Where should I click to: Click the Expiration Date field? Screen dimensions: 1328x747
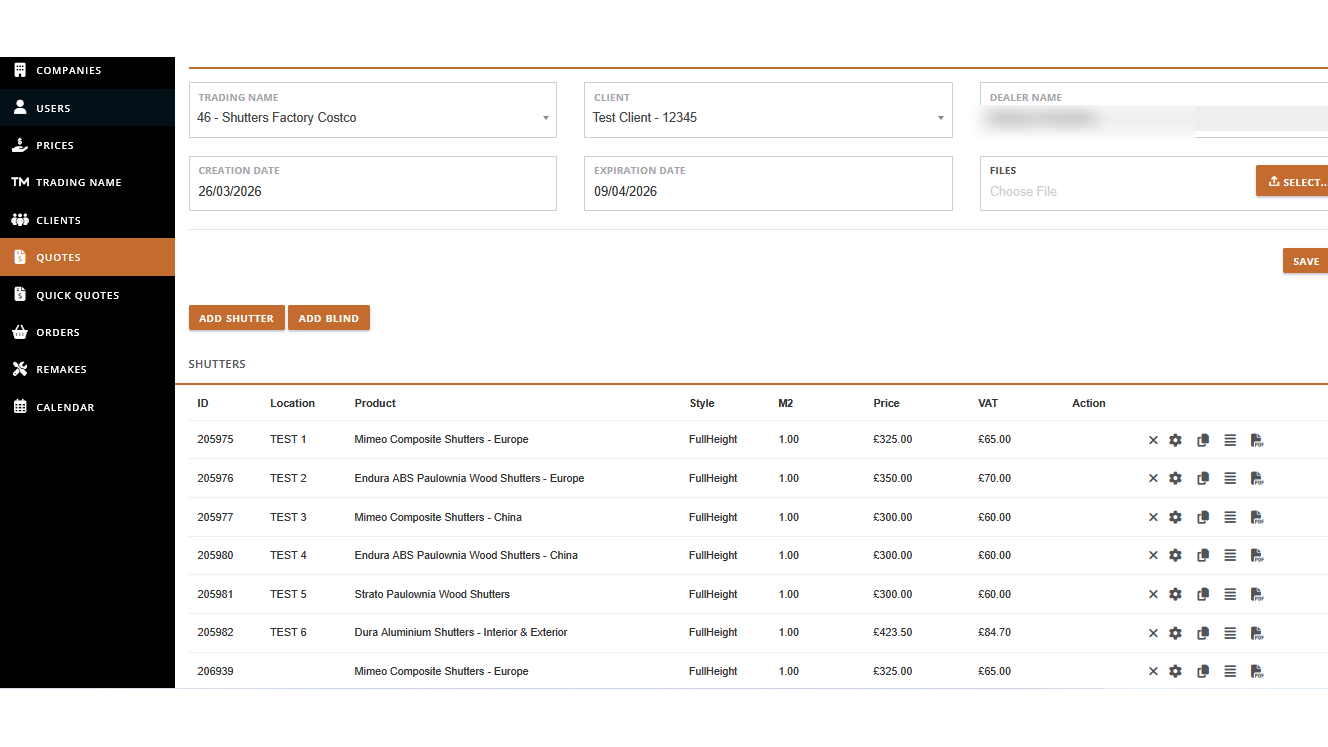(x=768, y=183)
